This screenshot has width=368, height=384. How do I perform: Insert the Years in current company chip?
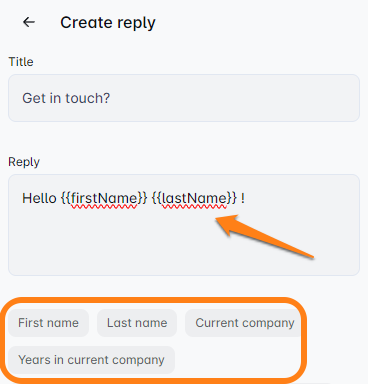pyautogui.click(x=91, y=360)
